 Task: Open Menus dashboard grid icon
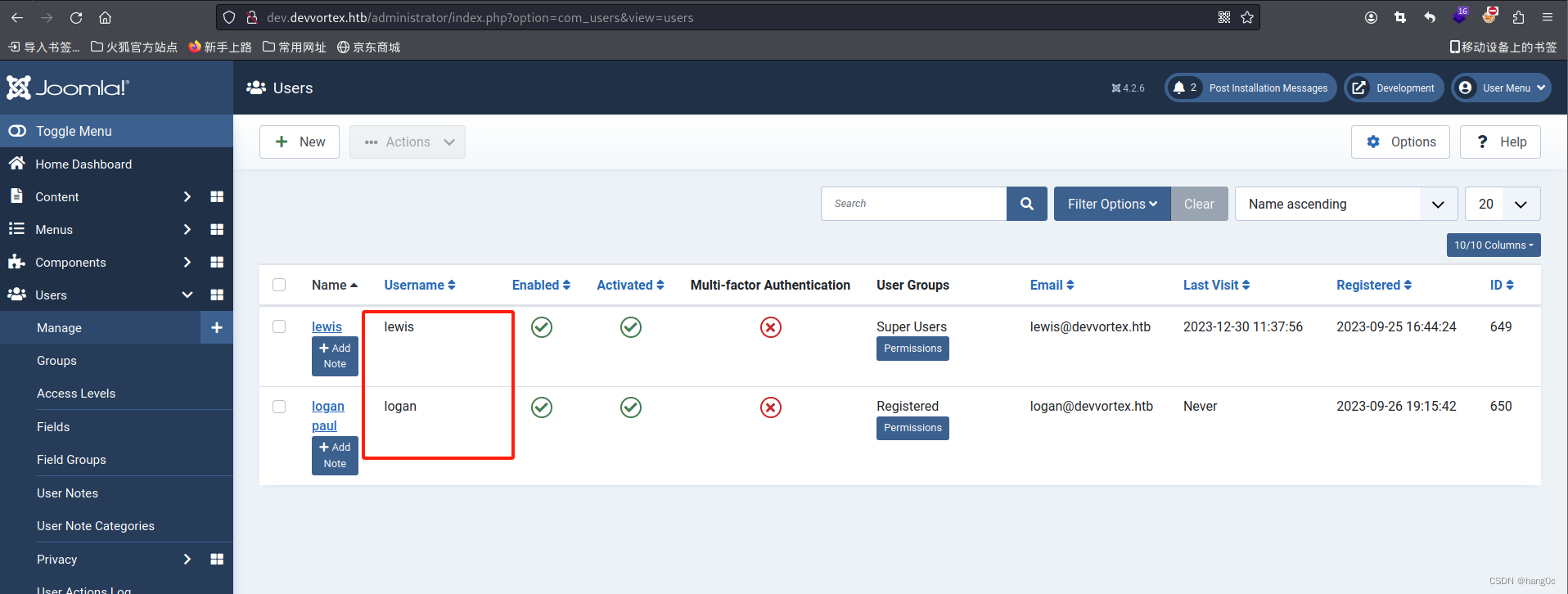[x=217, y=229]
